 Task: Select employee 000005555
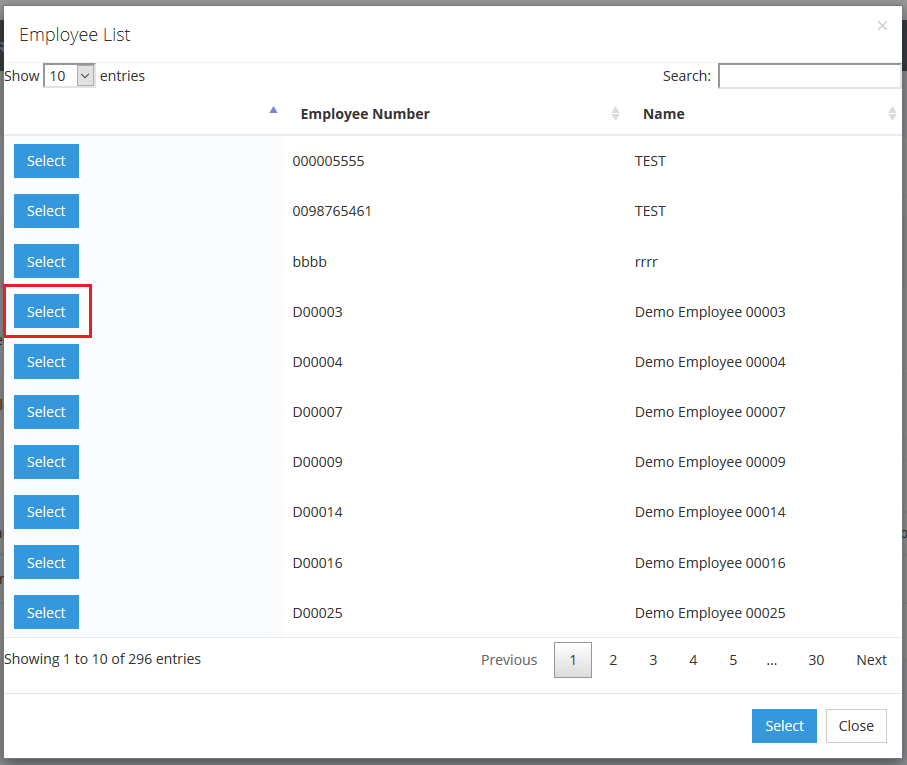click(x=46, y=161)
